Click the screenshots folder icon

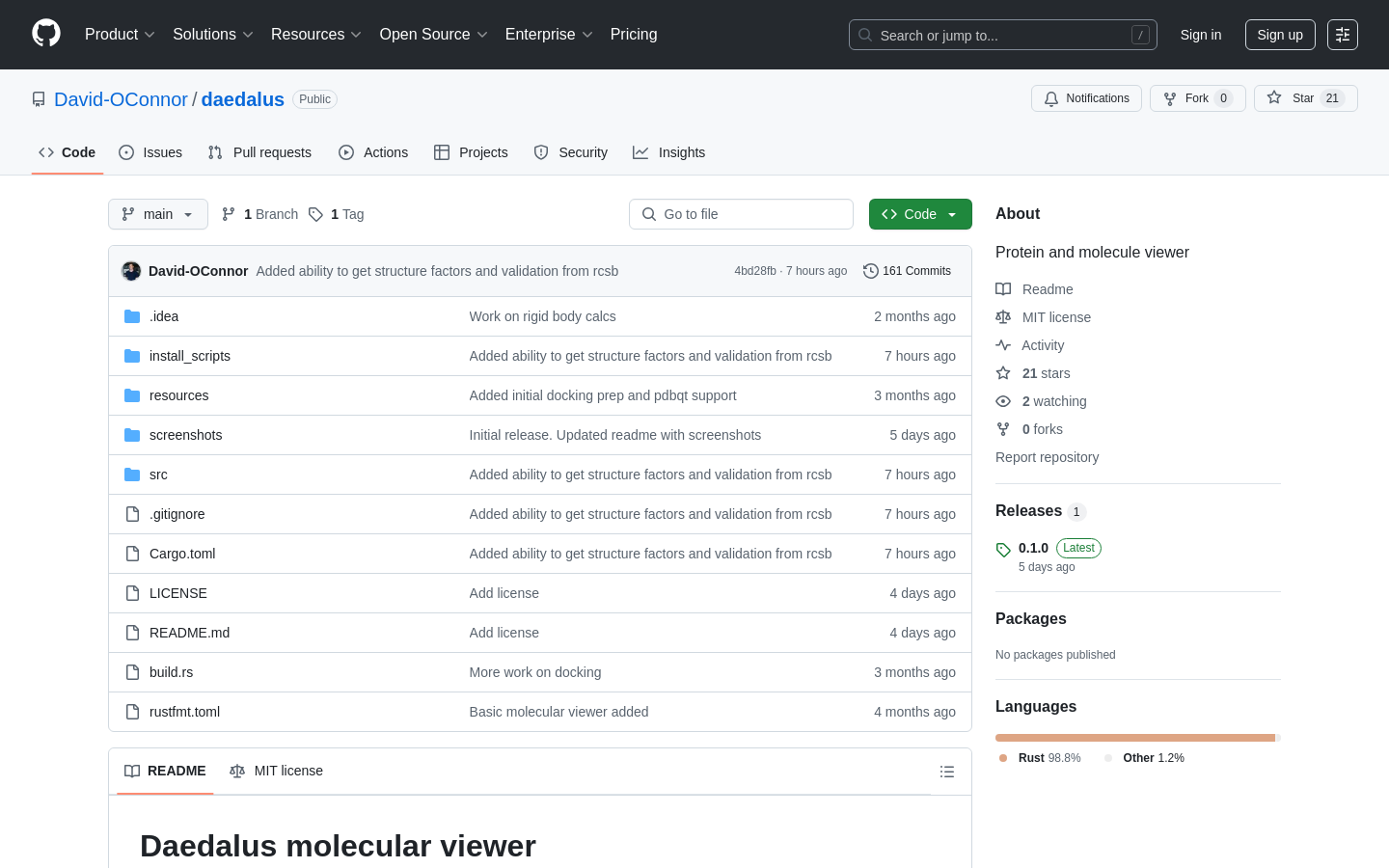click(x=132, y=435)
